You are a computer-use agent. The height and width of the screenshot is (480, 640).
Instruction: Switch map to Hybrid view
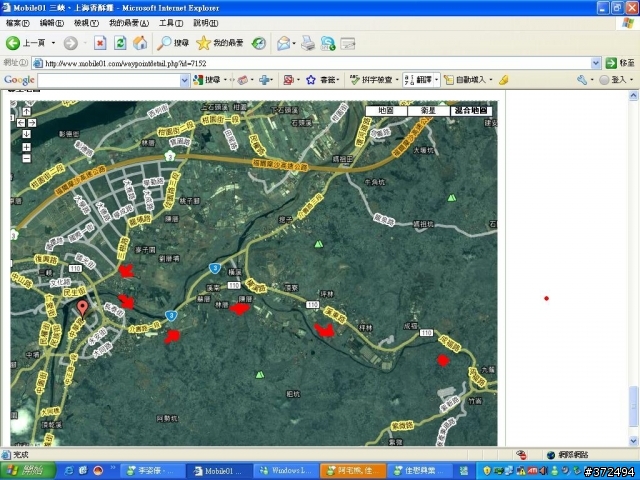pyautogui.click(x=471, y=111)
